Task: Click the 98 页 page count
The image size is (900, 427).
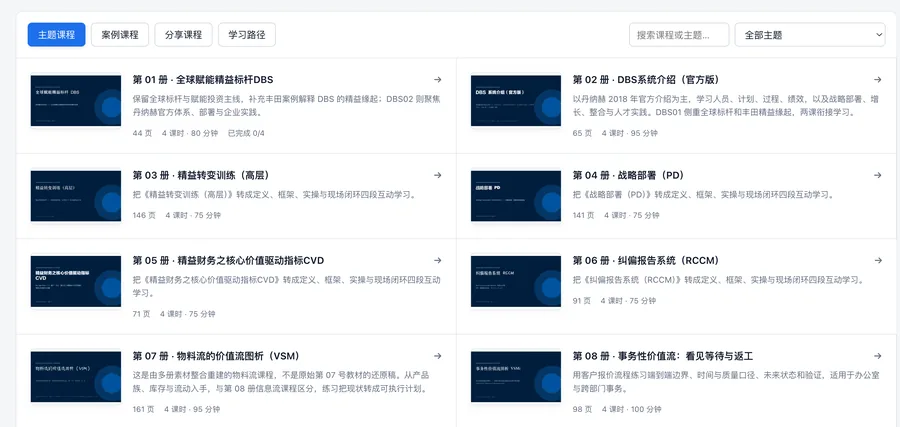Action: click(x=582, y=409)
